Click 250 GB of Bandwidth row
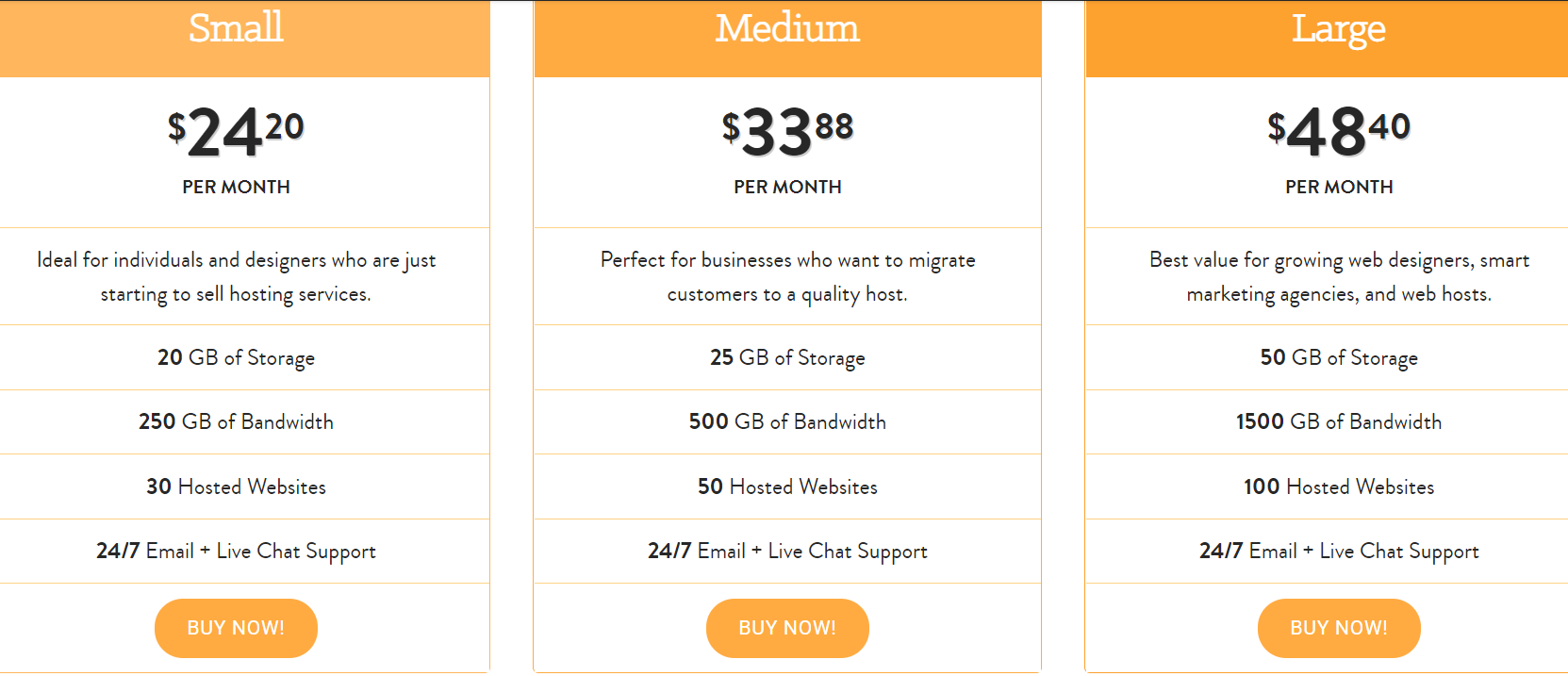The width and height of the screenshot is (1568, 676). [x=245, y=421]
